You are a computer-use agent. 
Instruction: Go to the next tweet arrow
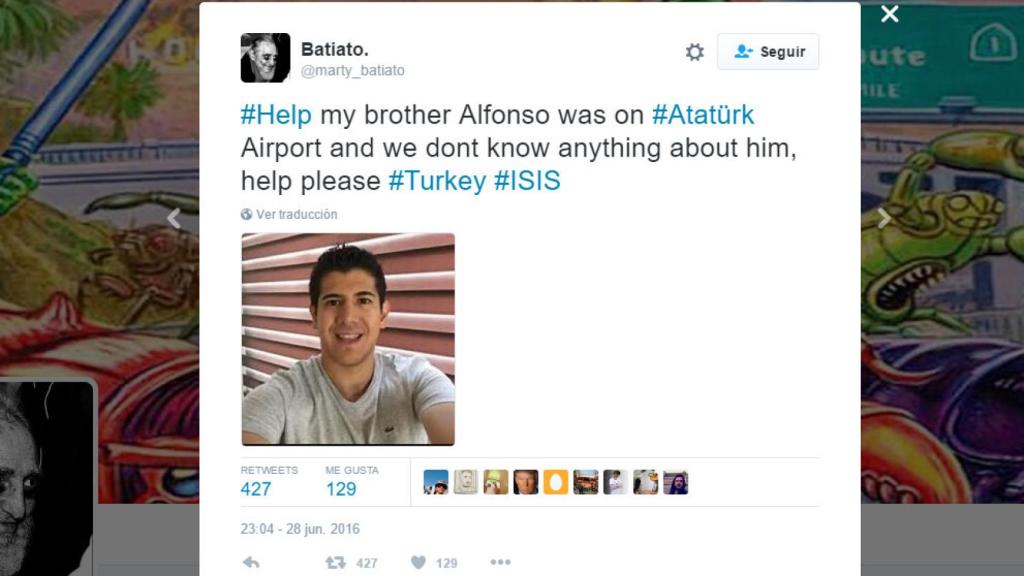pos(884,217)
